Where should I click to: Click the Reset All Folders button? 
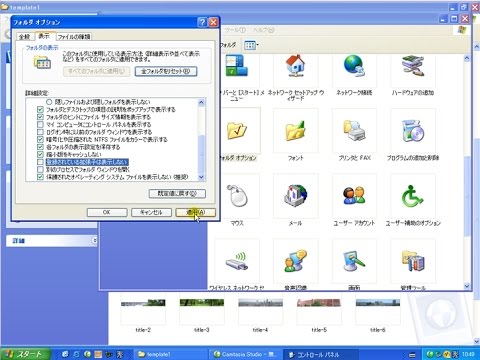pyautogui.click(x=166, y=71)
